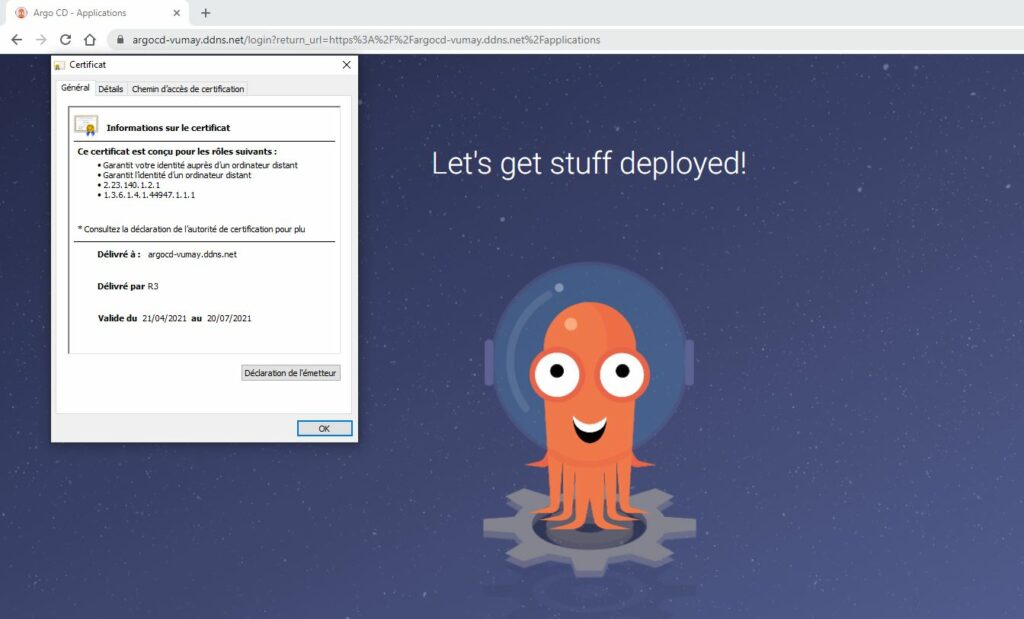Reload the Argo CD login page
Screen dimensions: 1024x619
tap(65, 40)
